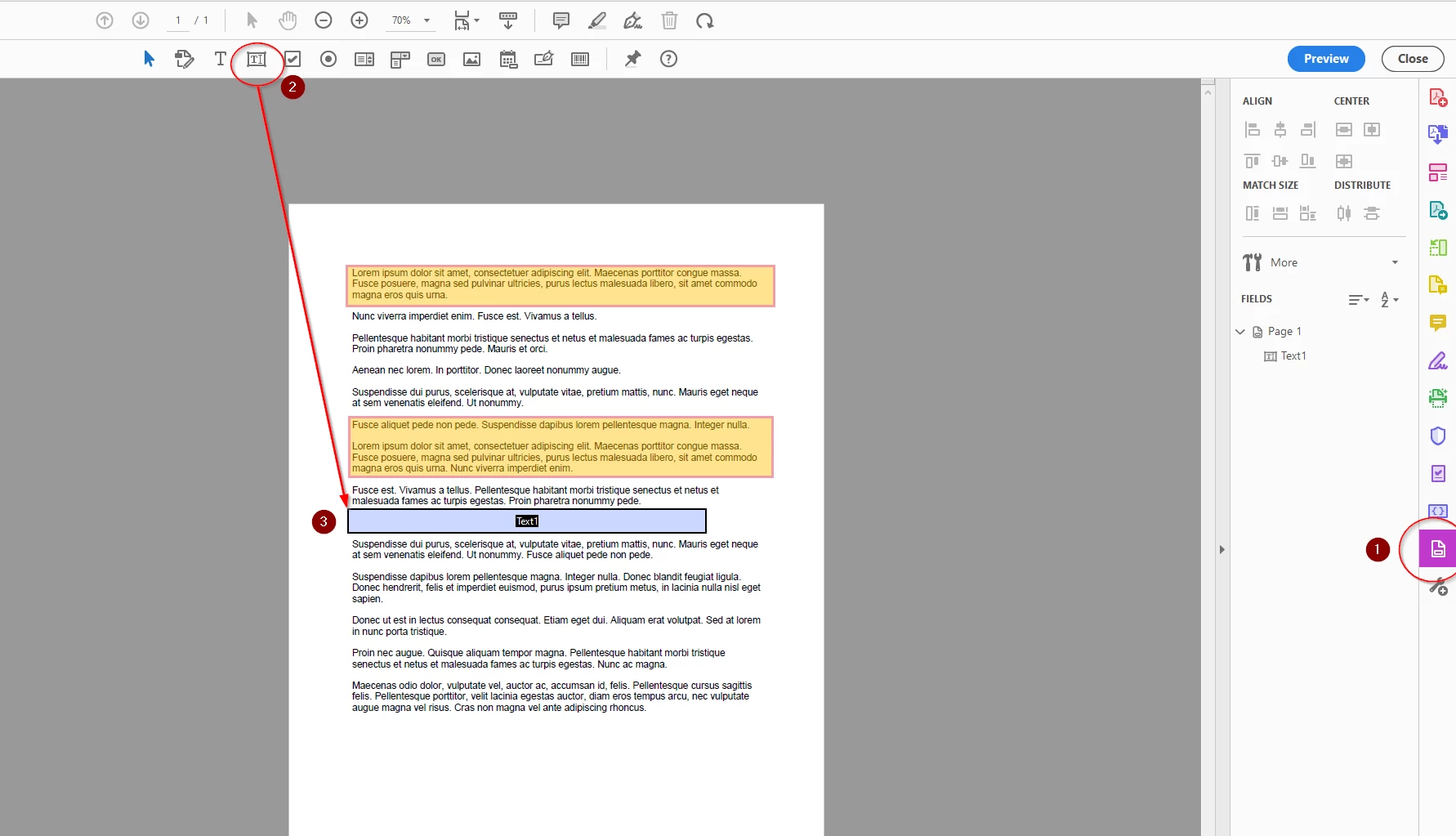Add a sticky note comment

(x=561, y=20)
